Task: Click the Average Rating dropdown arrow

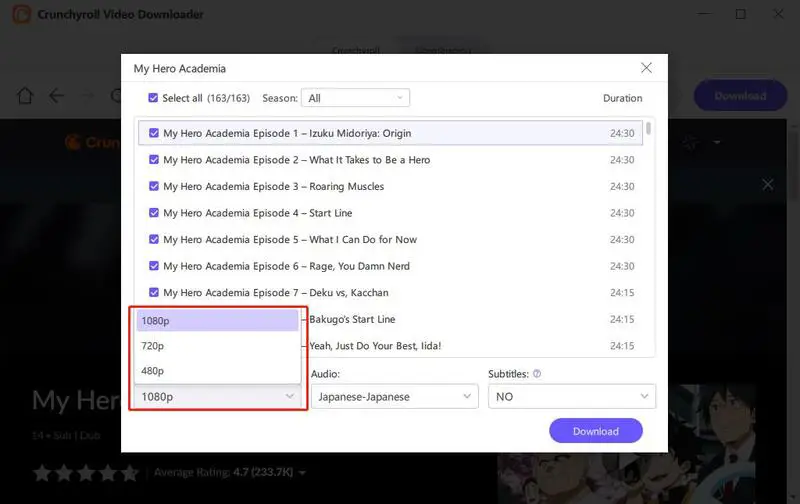Action: (x=302, y=473)
